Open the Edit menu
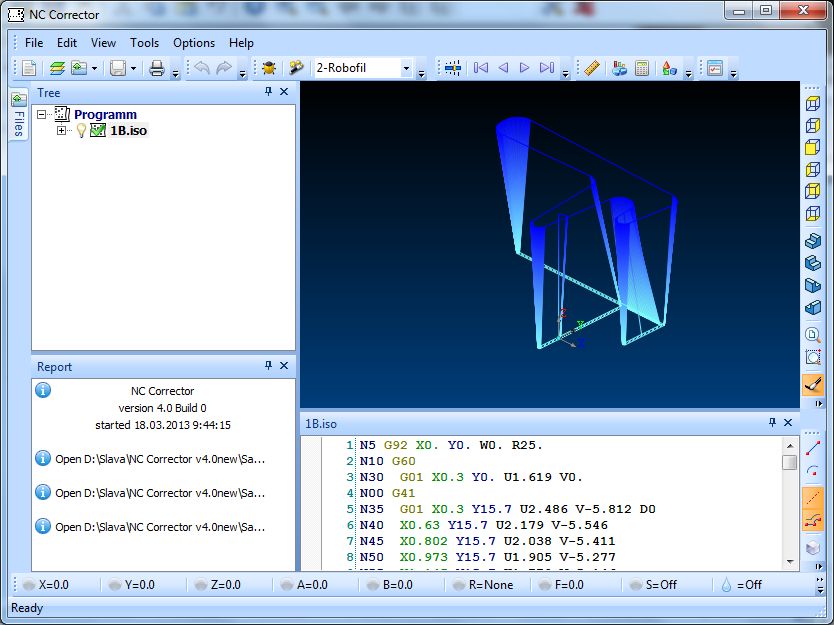 67,43
